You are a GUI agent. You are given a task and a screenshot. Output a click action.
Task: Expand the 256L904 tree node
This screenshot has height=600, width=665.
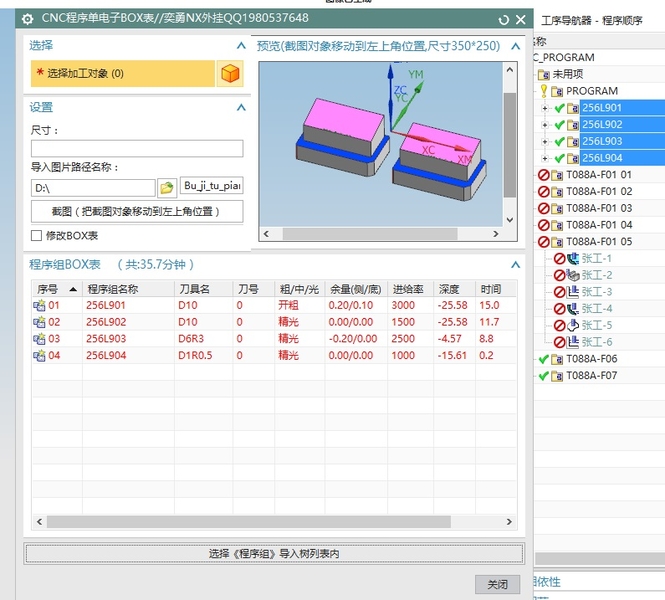tap(545, 158)
